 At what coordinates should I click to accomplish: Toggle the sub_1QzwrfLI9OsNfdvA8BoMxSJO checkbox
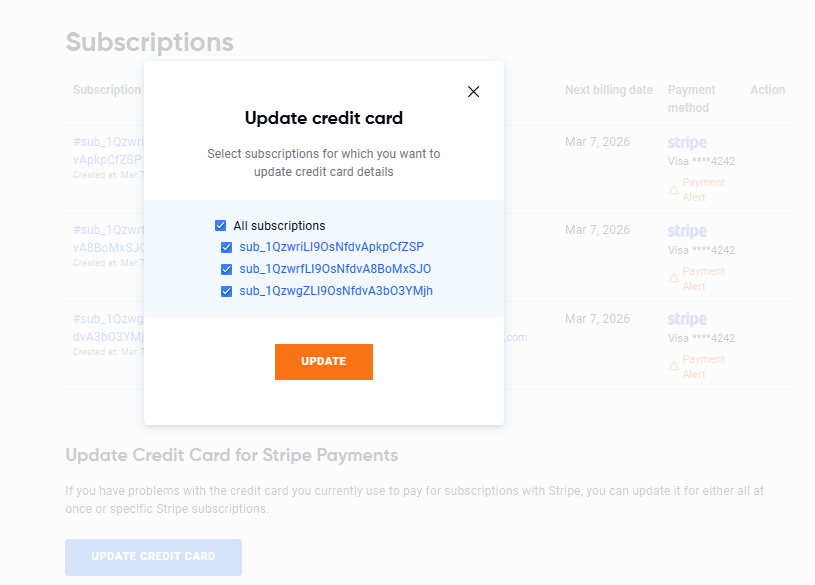click(x=227, y=269)
